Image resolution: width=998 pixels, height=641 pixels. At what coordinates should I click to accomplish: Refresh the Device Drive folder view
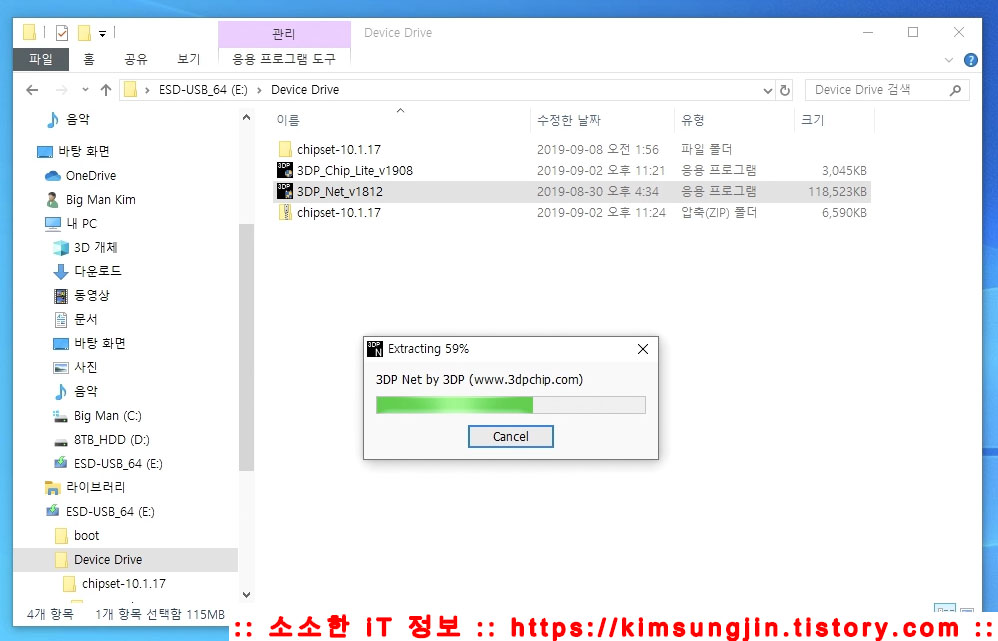pyautogui.click(x=785, y=90)
